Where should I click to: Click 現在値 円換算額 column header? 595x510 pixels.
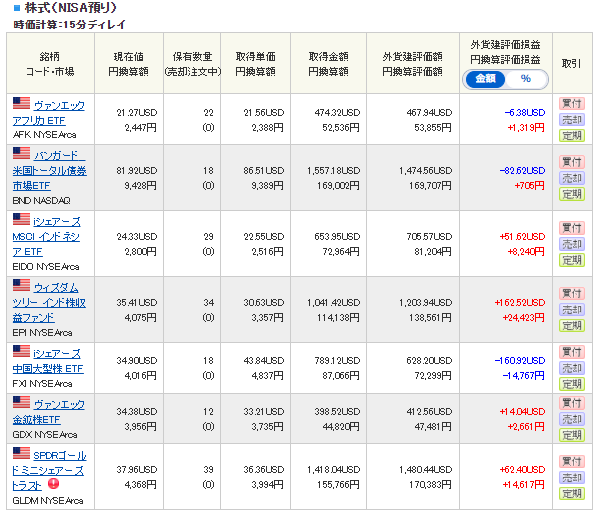(x=129, y=63)
